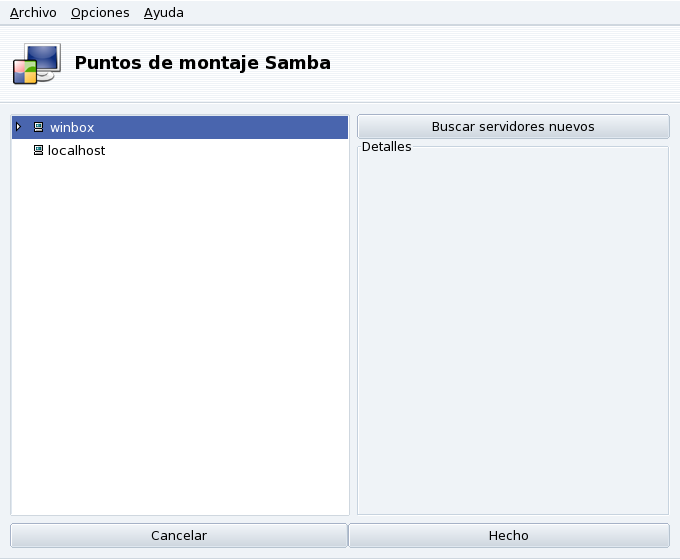
Task: Click the Puntos de montaje Samba title
Action: pos(202,63)
